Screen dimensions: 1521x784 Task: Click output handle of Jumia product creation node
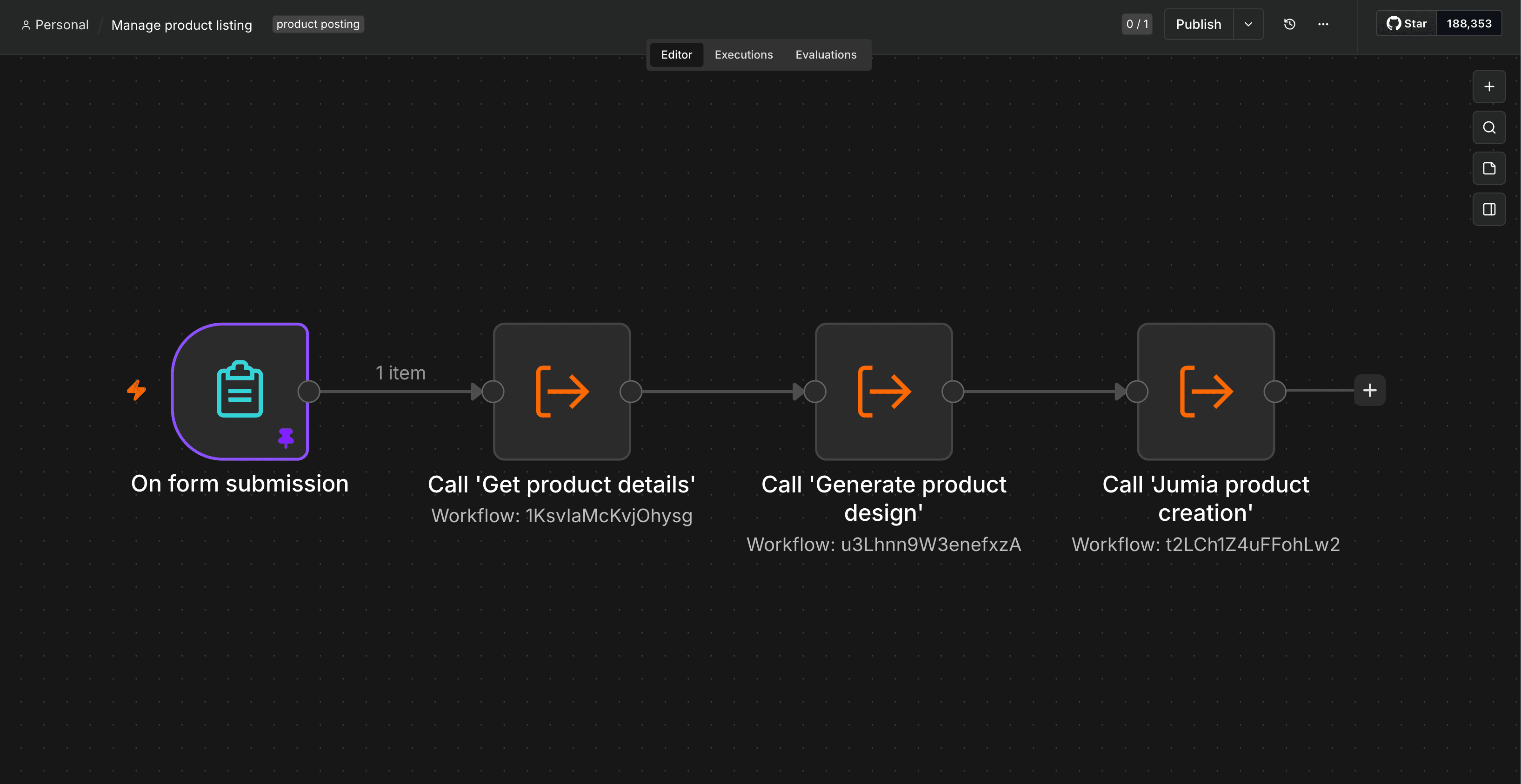click(1275, 392)
